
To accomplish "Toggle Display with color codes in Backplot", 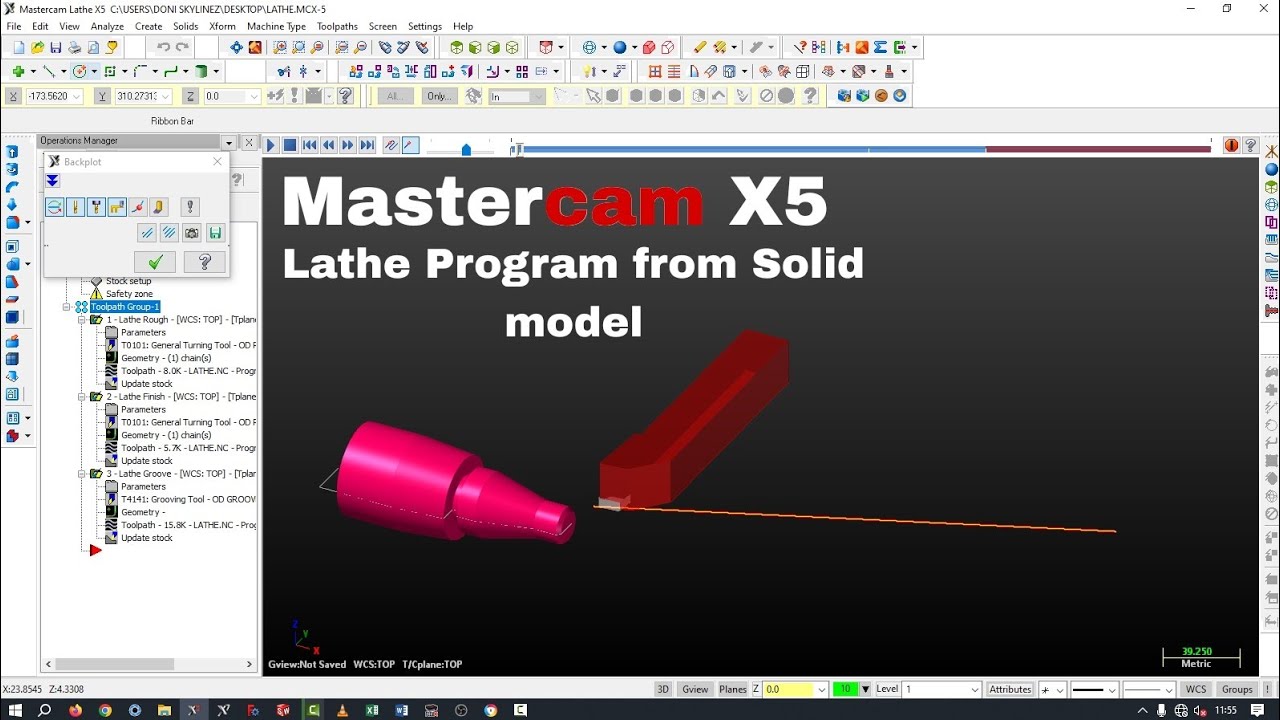I will point(54,207).
